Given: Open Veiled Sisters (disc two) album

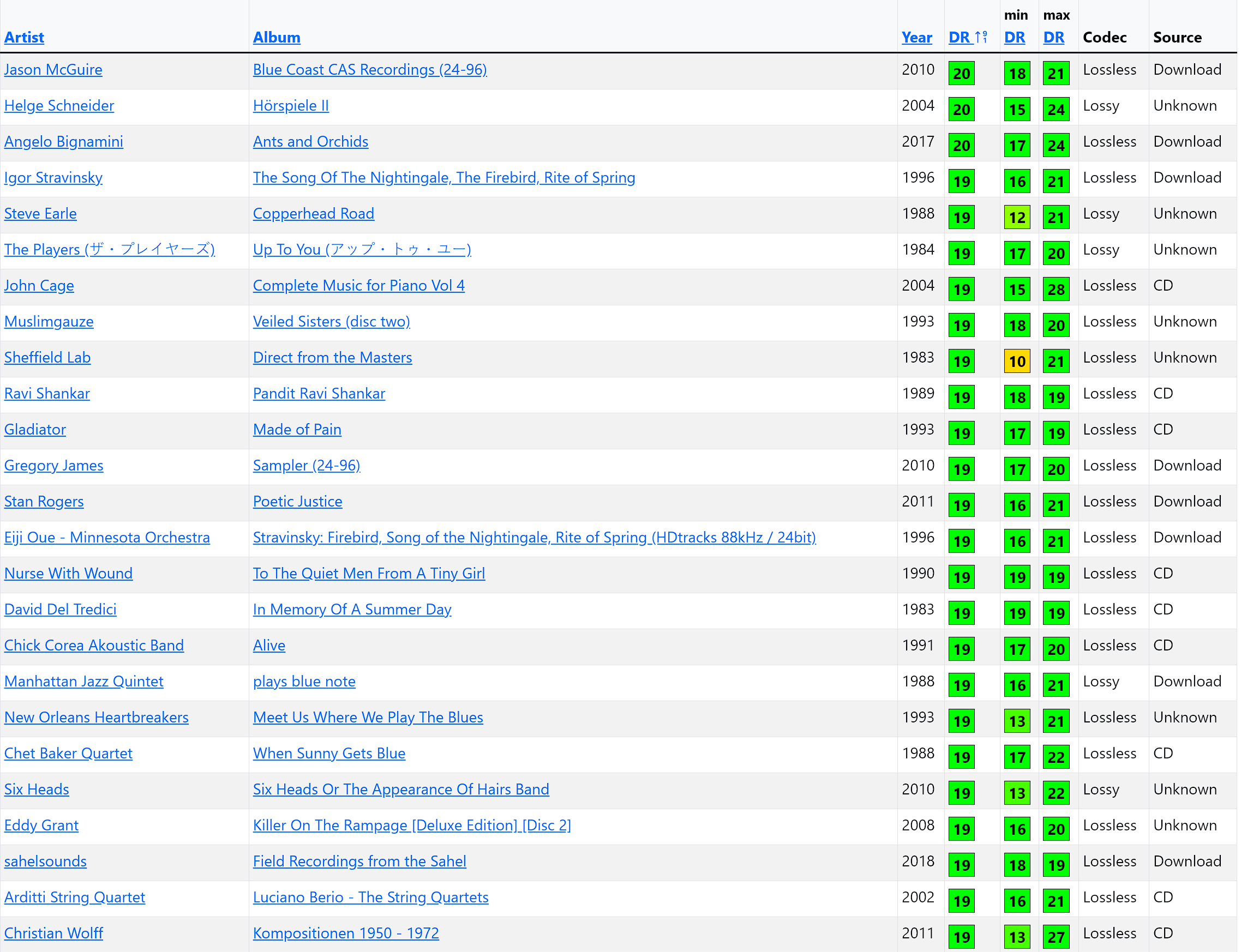Looking at the screenshot, I should coord(332,321).
